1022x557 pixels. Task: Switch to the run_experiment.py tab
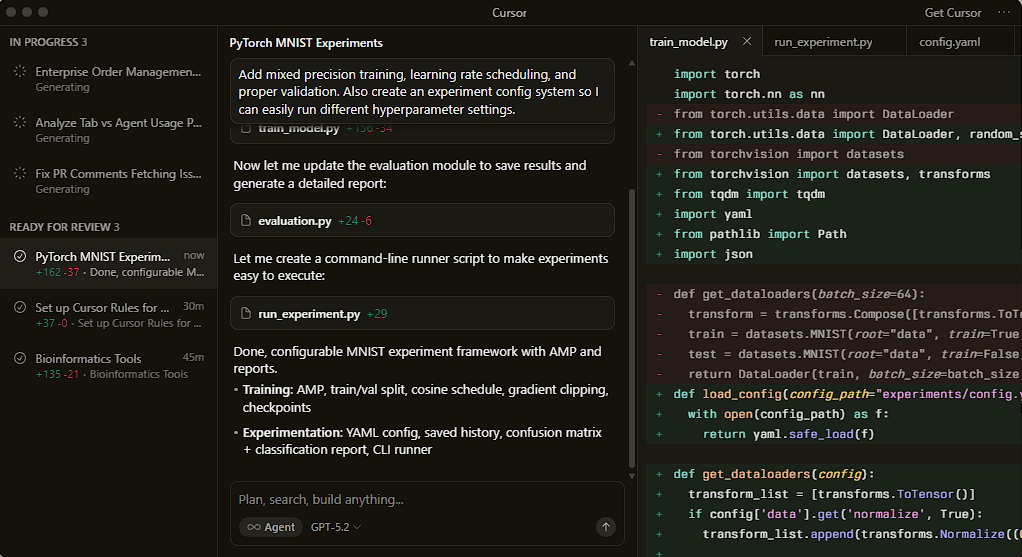point(823,42)
